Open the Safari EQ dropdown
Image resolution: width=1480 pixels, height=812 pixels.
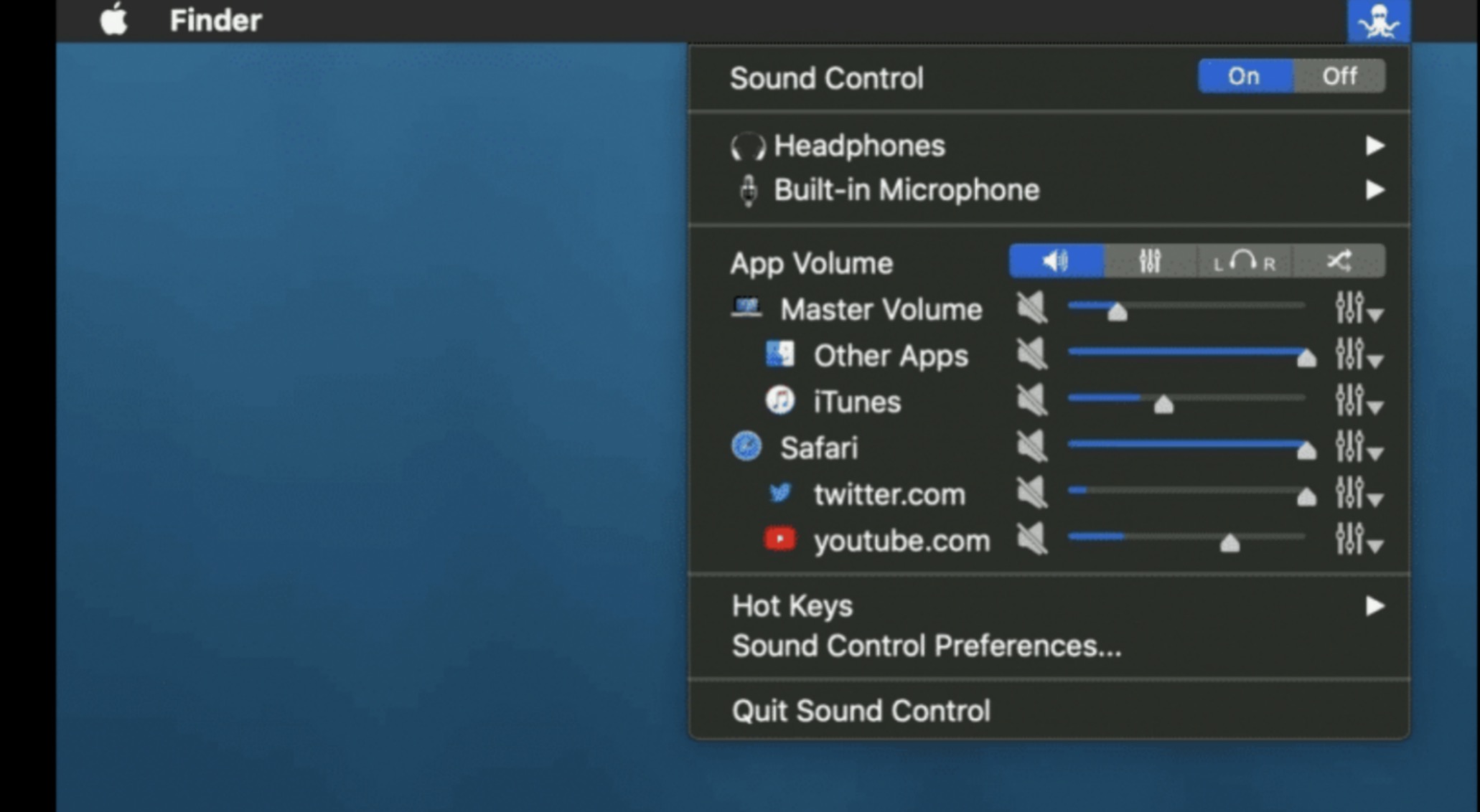click(1359, 447)
